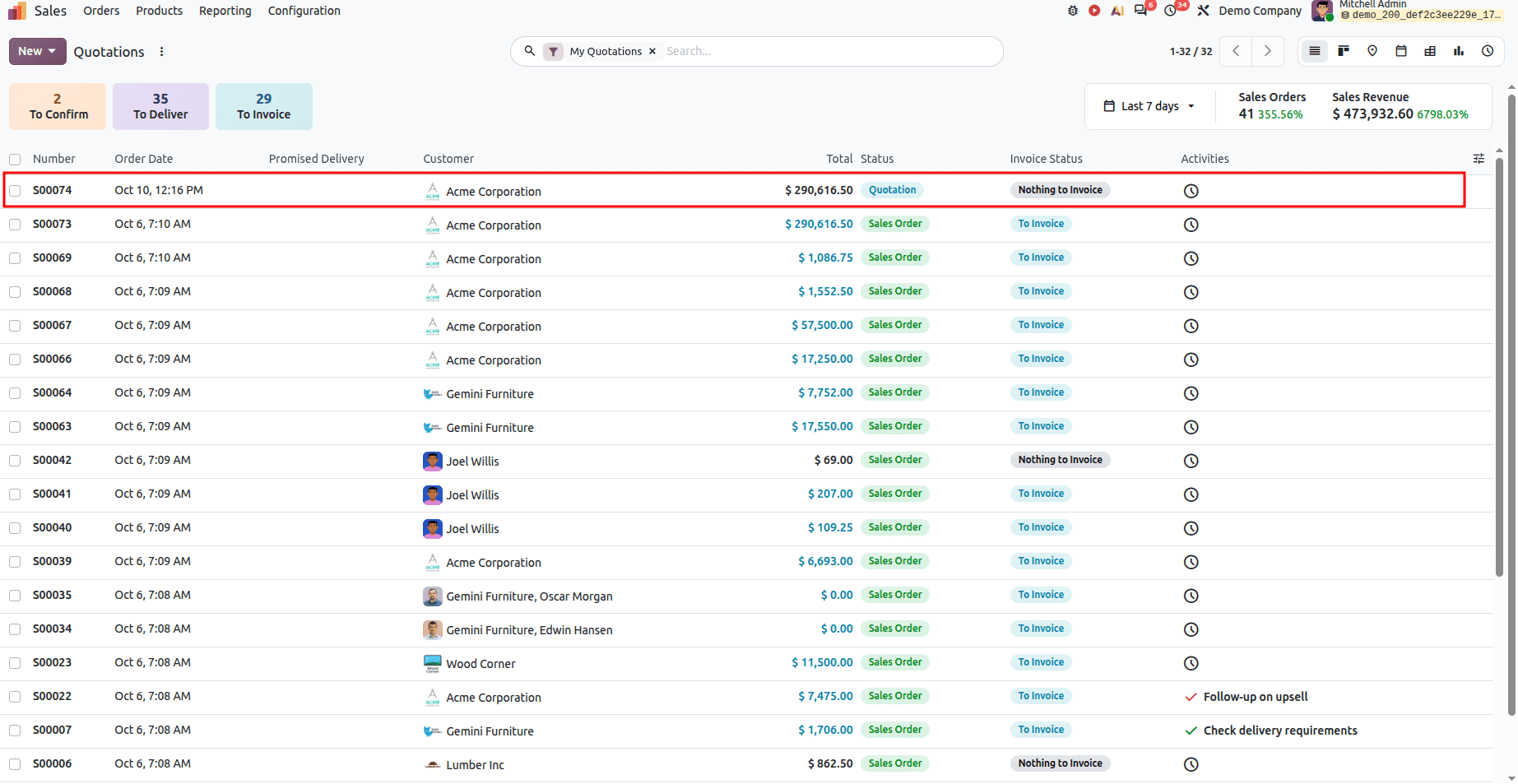Image resolution: width=1518 pixels, height=784 pixels.
Task: Tick the checkbox for S00064
Action: click(15, 393)
